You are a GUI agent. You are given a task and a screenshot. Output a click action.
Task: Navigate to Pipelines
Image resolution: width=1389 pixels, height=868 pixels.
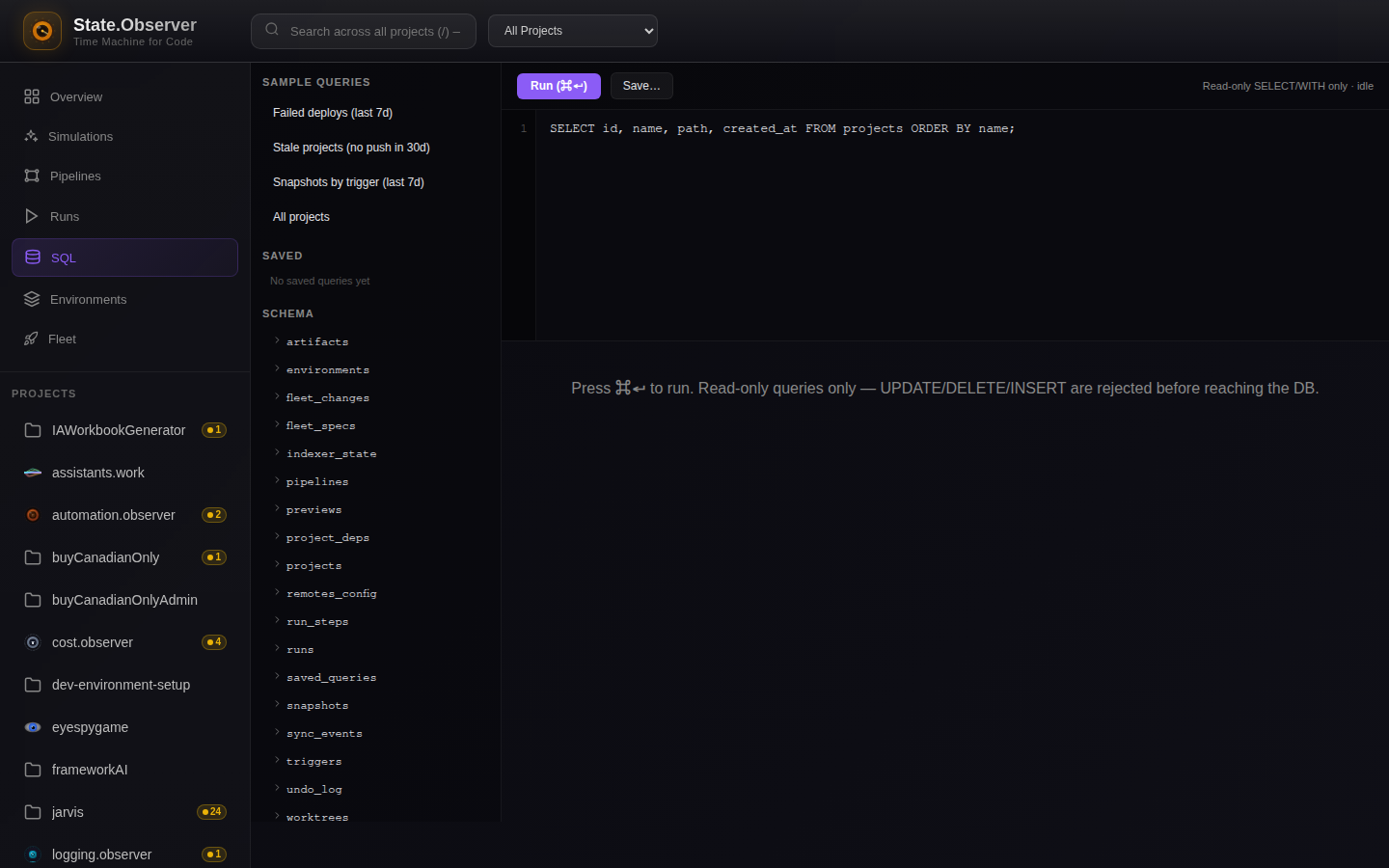[124, 176]
